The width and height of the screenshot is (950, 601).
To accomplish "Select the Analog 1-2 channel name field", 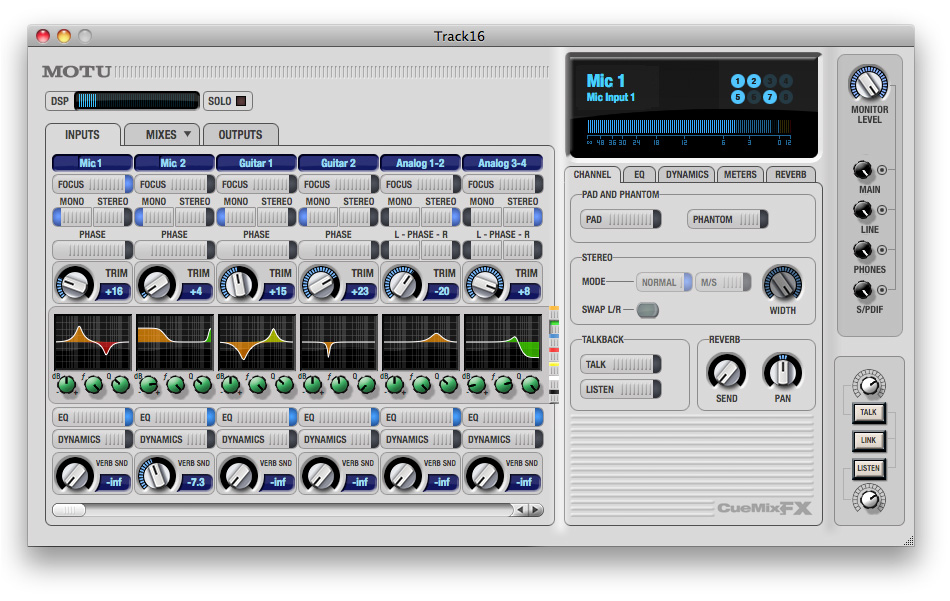I will [420, 163].
